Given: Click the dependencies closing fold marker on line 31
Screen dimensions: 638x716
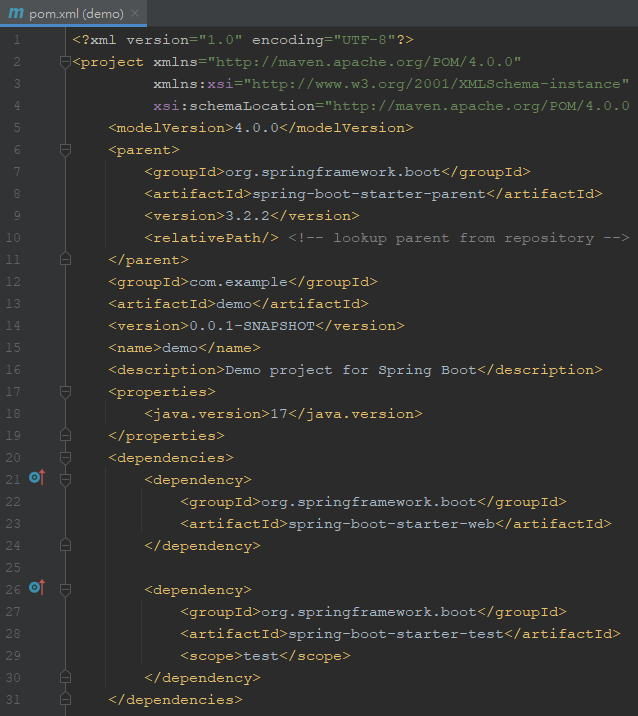Looking at the screenshot, I should click(65, 700).
